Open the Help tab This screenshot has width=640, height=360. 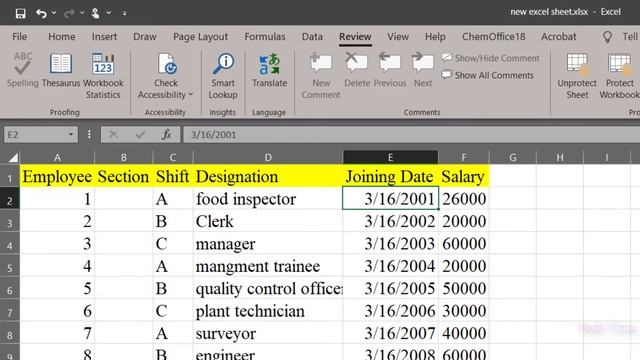[435, 37]
